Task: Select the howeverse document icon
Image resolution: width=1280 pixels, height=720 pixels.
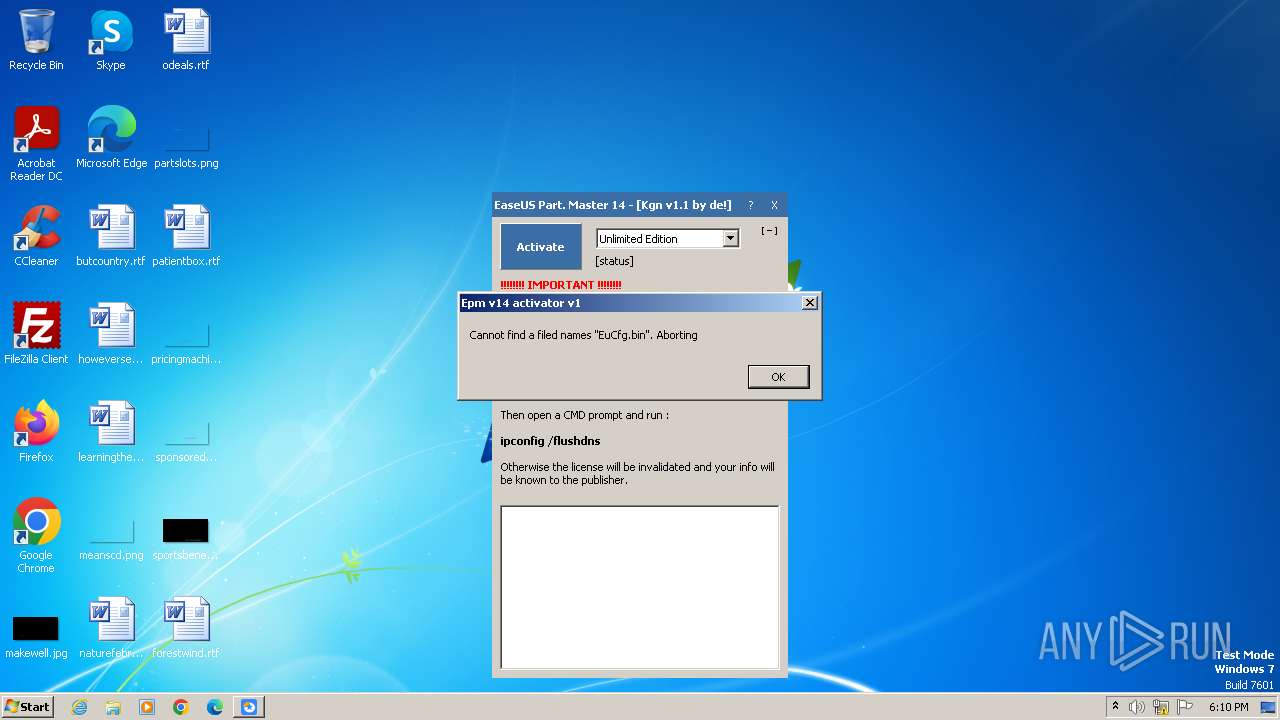Action: pyautogui.click(x=111, y=334)
